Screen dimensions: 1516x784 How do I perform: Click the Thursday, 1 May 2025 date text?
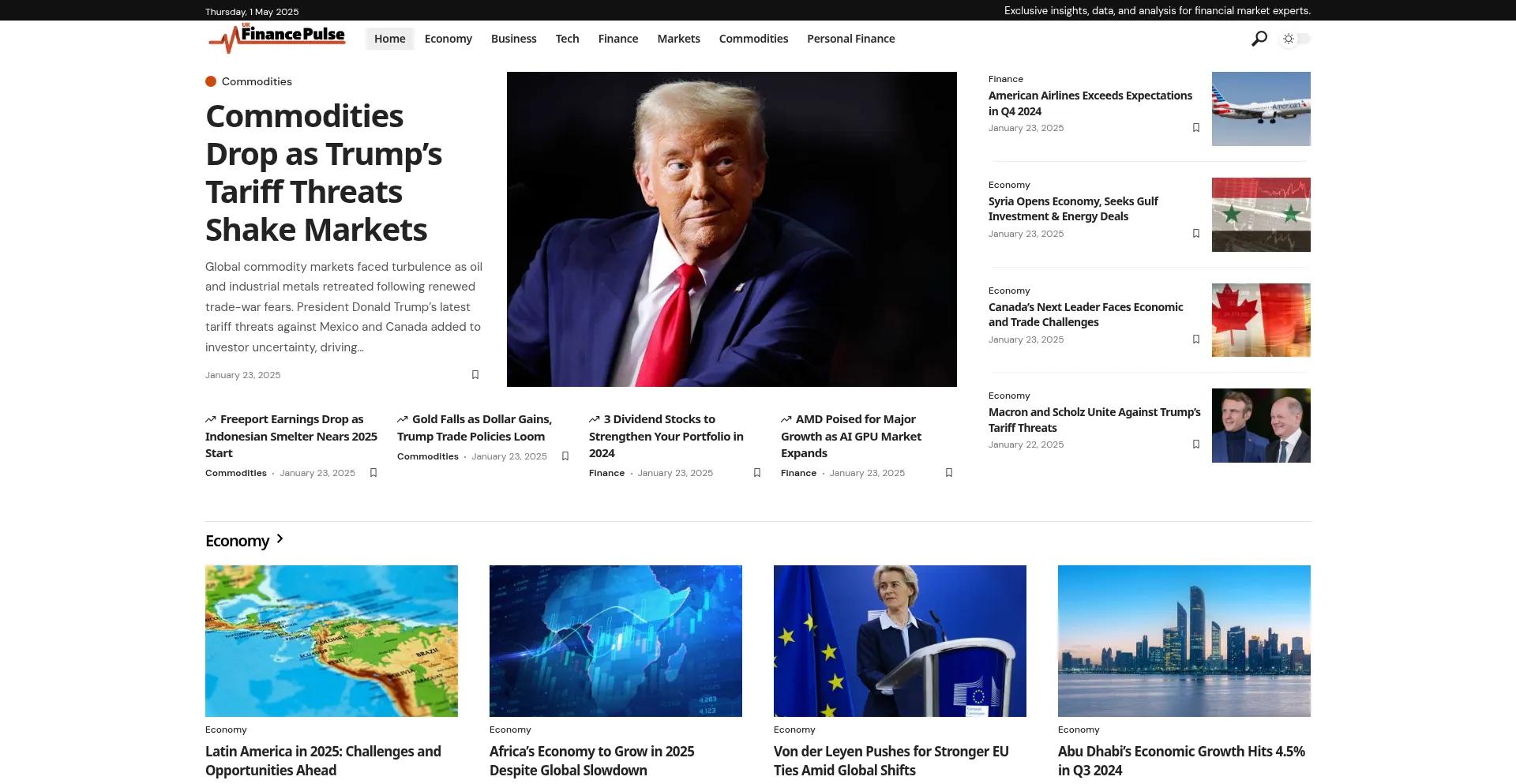click(252, 12)
